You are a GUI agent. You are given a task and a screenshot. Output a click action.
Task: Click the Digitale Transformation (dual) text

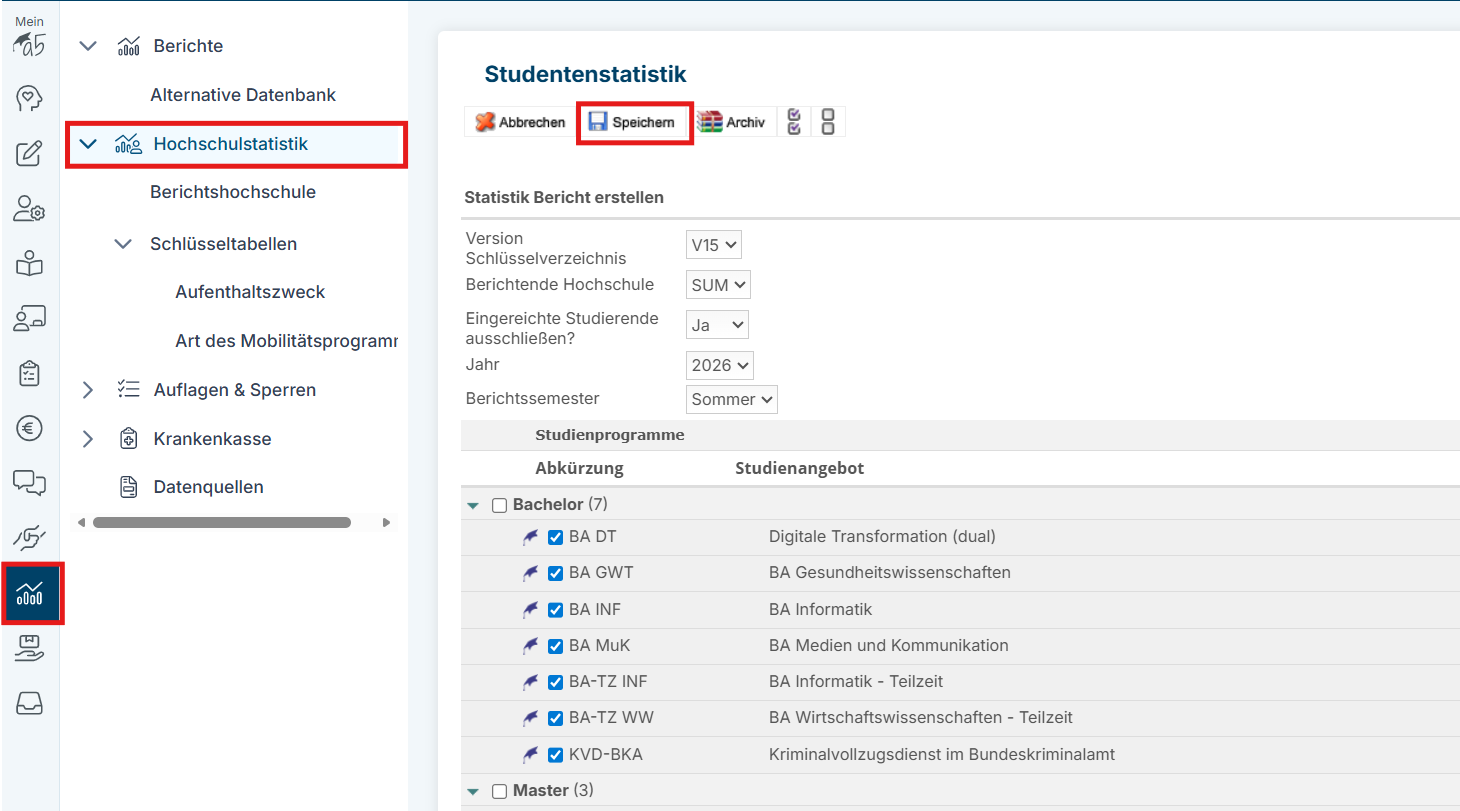coord(882,537)
